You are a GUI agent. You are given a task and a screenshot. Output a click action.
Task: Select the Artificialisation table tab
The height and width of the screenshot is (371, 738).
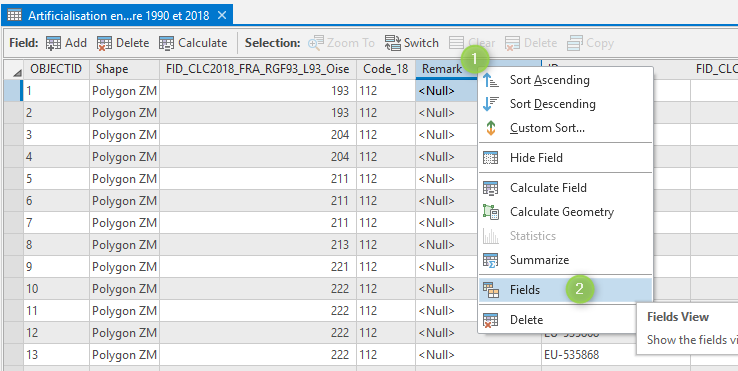[117, 16]
